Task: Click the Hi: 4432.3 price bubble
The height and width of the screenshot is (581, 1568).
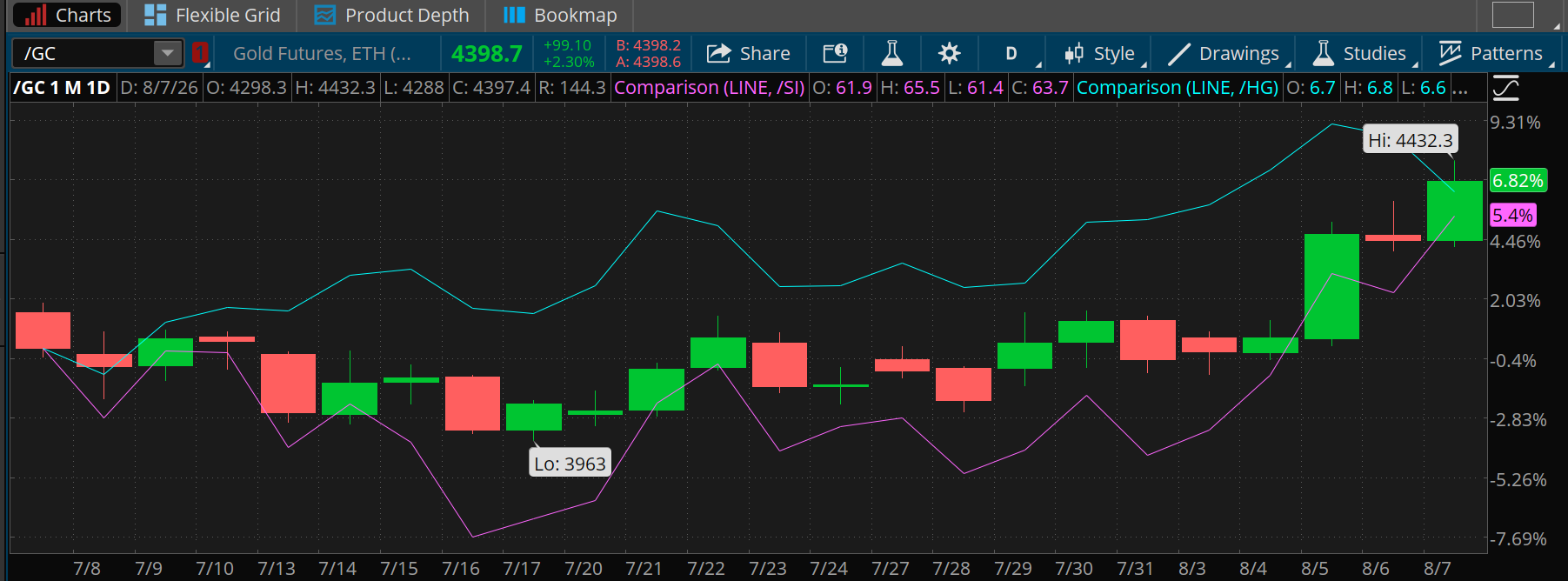Action: pos(1410,140)
